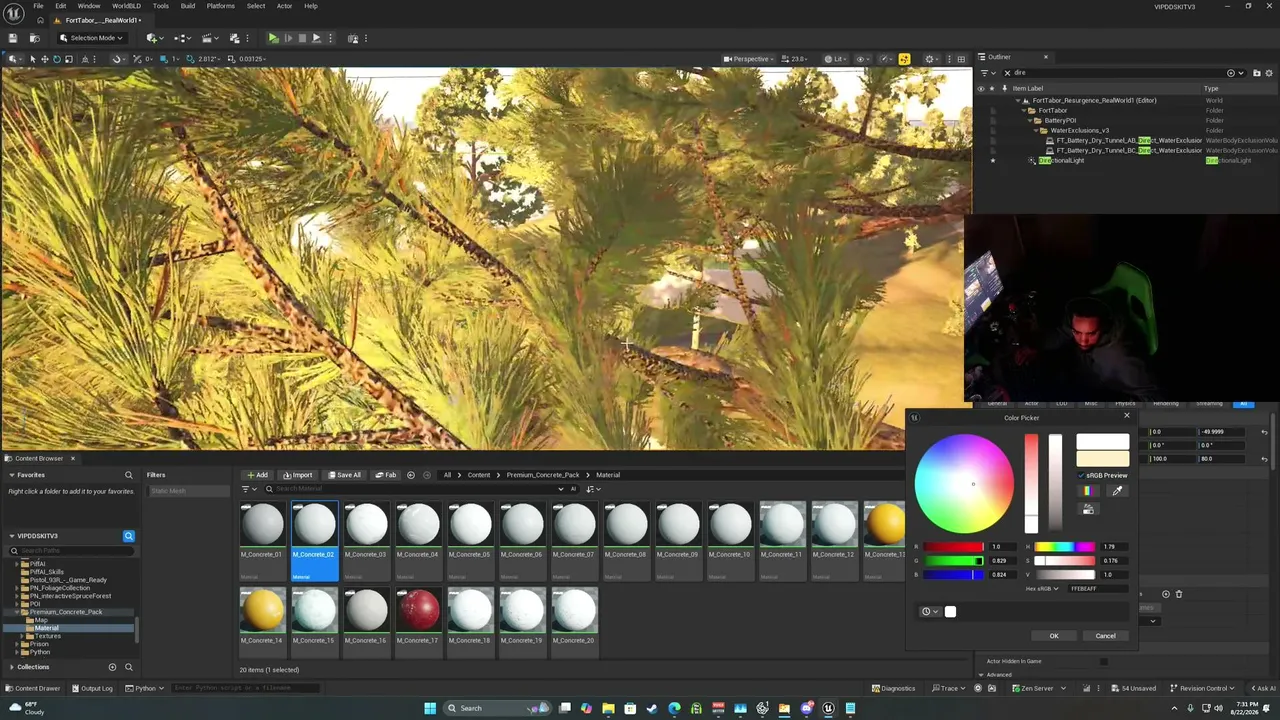Click the Stop simulation button
This screenshot has height=720, width=1280.
[x=302, y=38]
